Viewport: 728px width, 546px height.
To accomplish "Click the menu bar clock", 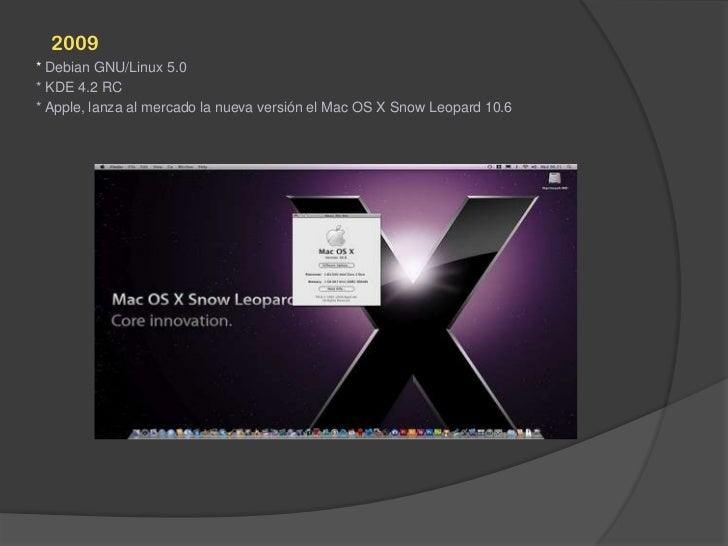I will click(x=550, y=167).
